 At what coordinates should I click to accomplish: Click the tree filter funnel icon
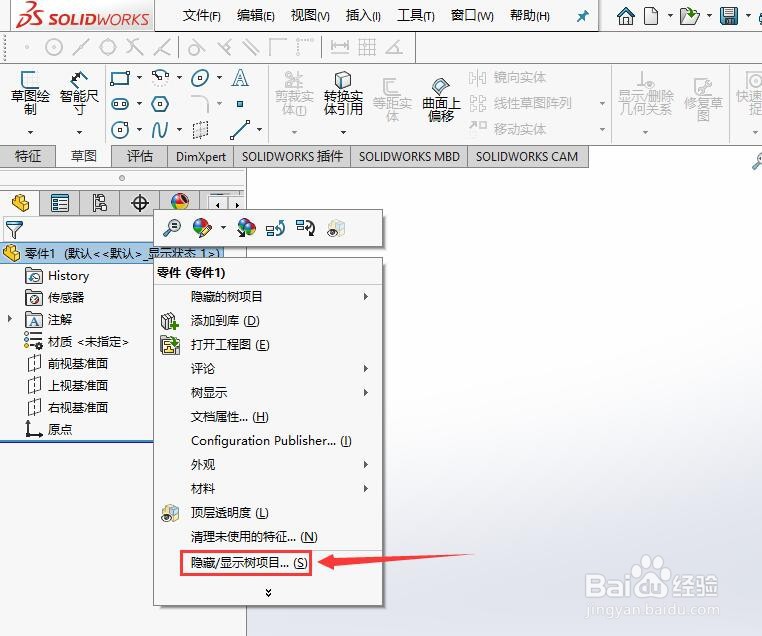pyautogui.click(x=14, y=229)
